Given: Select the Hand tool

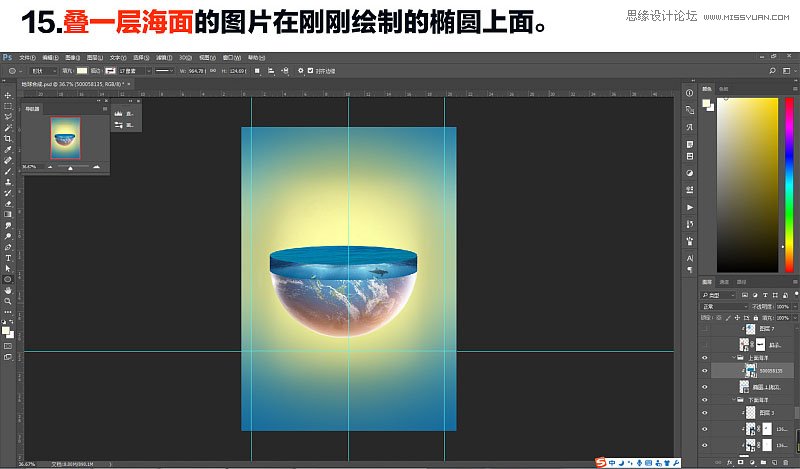Looking at the screenshot, I should pyautogui.click(x=8, y=290).
